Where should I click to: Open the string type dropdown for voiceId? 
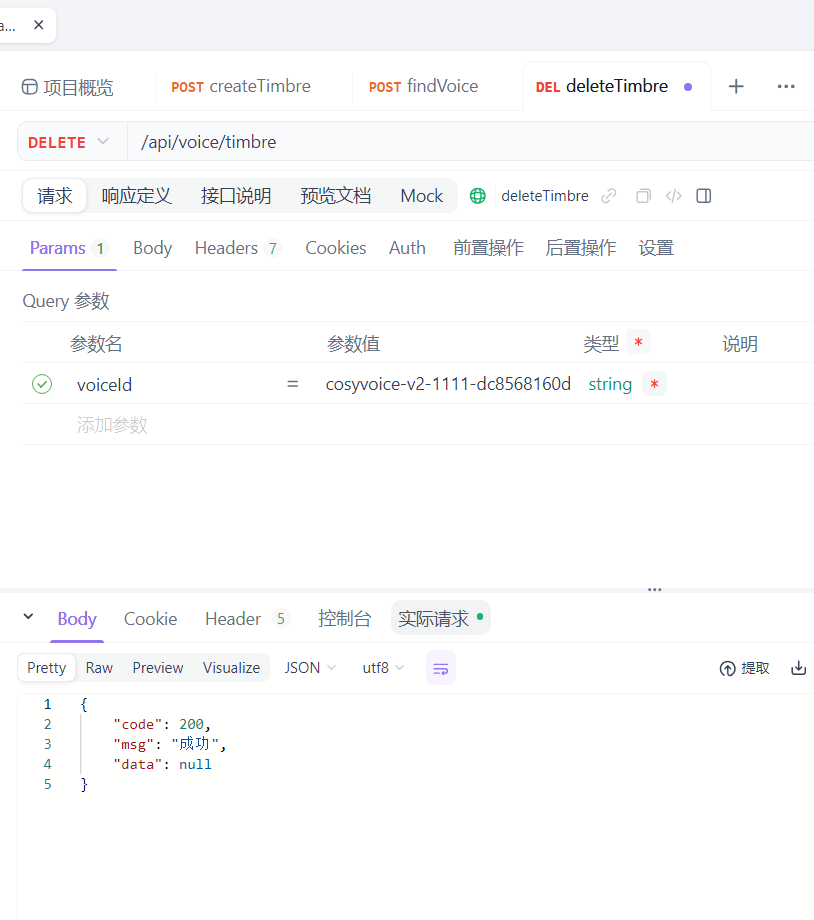click(x=610, y=384)
